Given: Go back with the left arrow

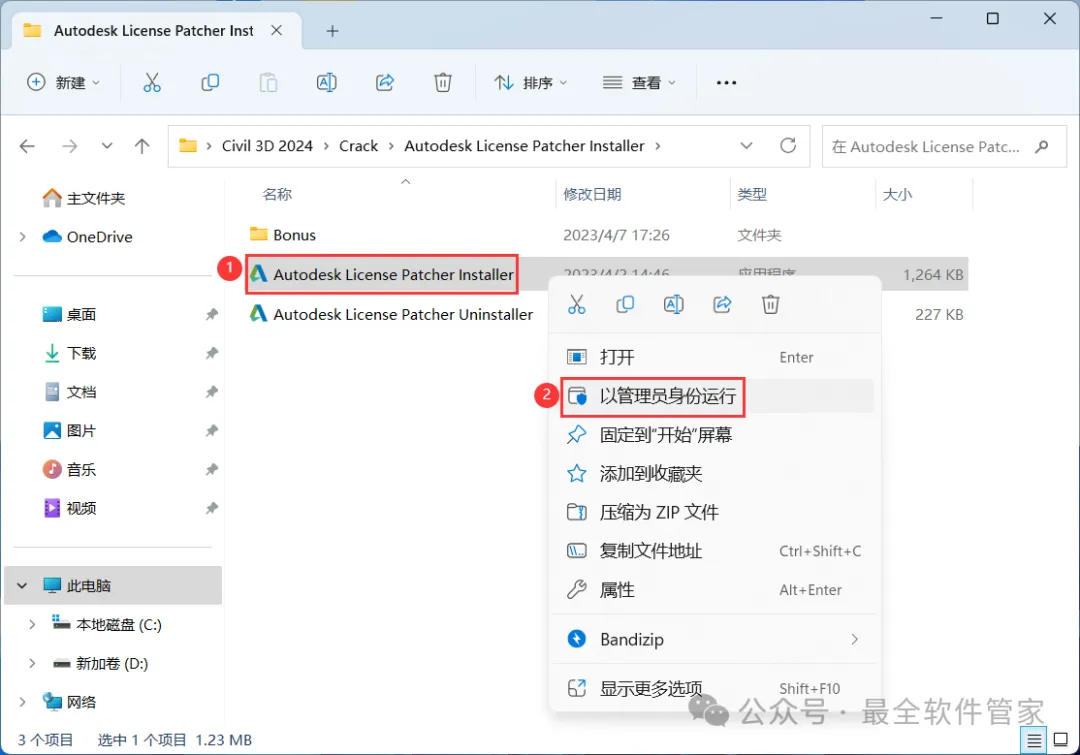Looking at the screenshot, I should click(x=27, y=146).
